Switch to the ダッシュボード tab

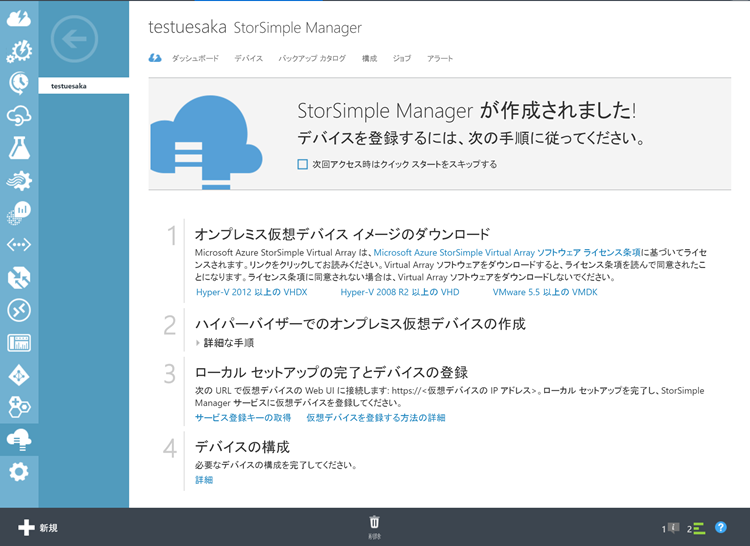pyautogui.click(x=195, y=58)
